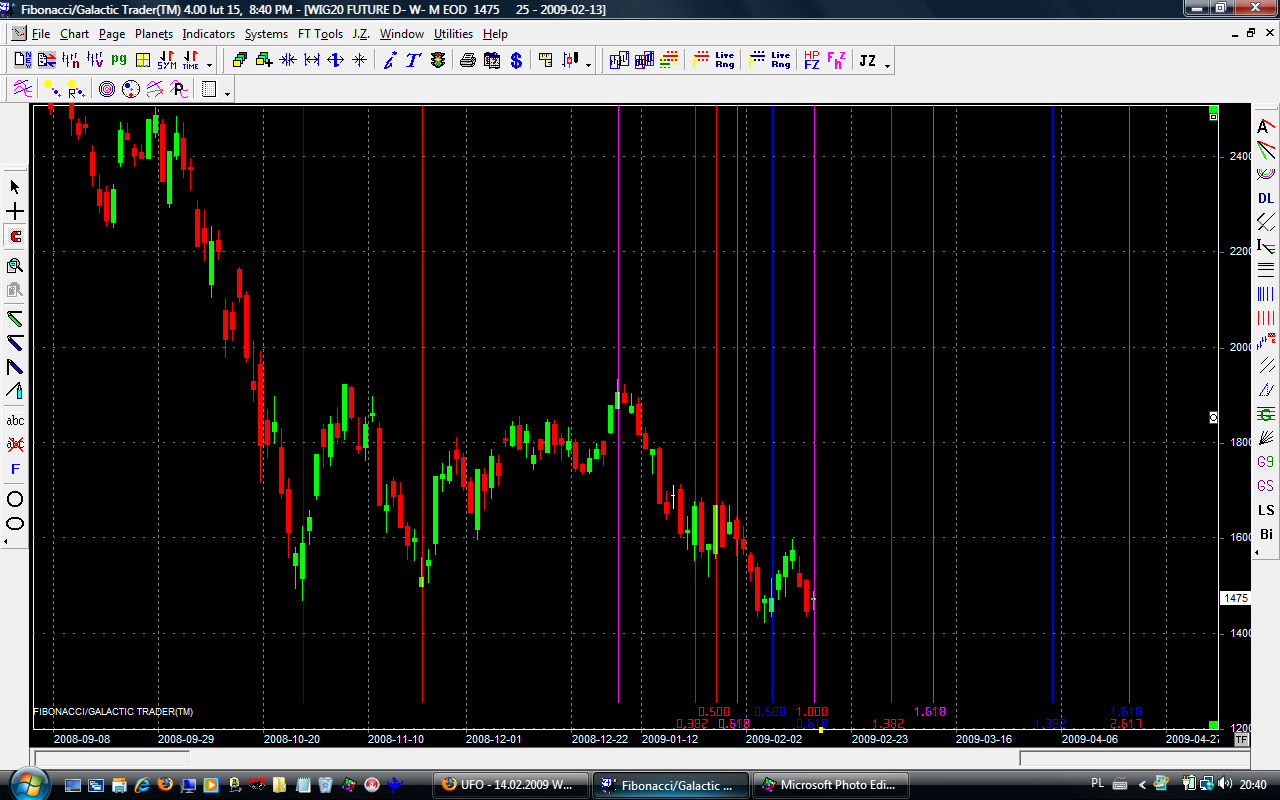Toggle the LS button in right sidebar
This screenshot has width=1280, height=800.
(1266, 510)
